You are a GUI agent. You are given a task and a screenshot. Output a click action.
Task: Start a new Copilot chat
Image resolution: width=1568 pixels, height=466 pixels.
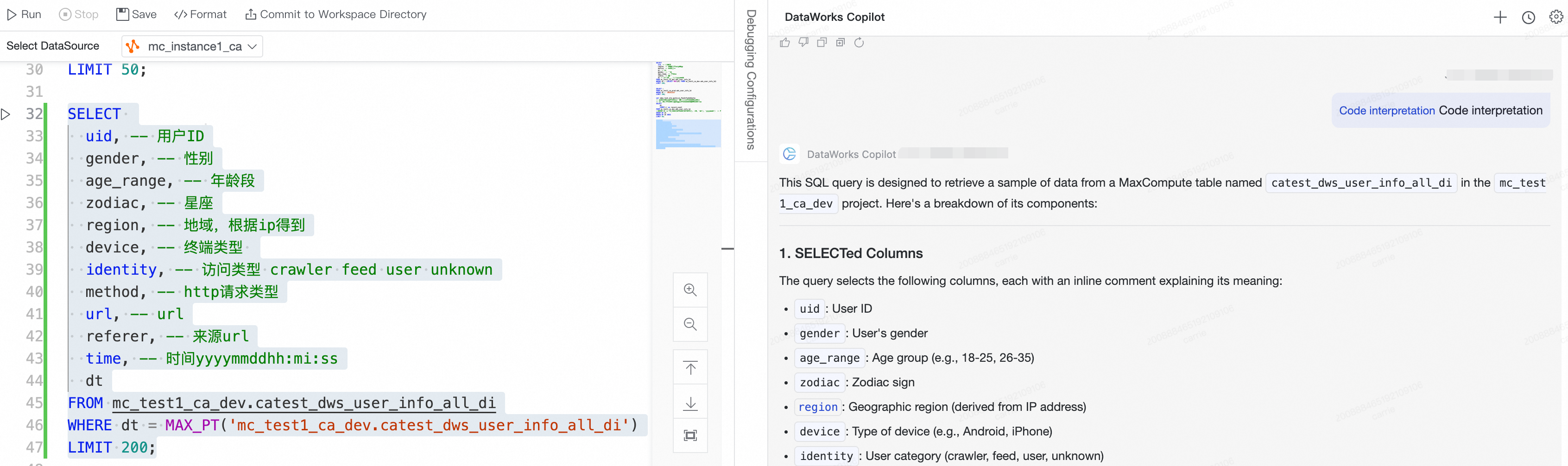(x=1500, y=18)
